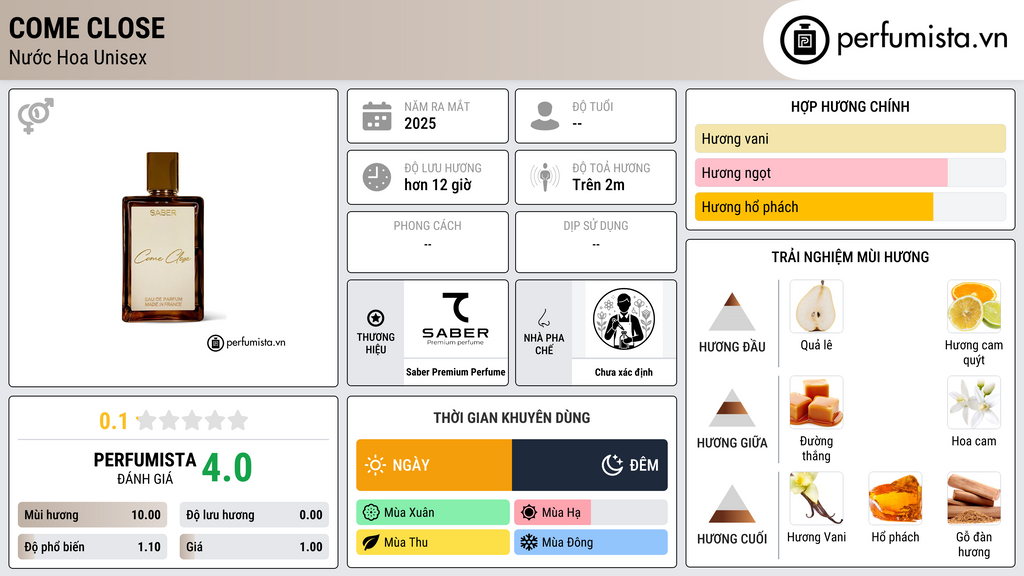
Task: Click the Trên 2m sillage value
Action: 598,185
